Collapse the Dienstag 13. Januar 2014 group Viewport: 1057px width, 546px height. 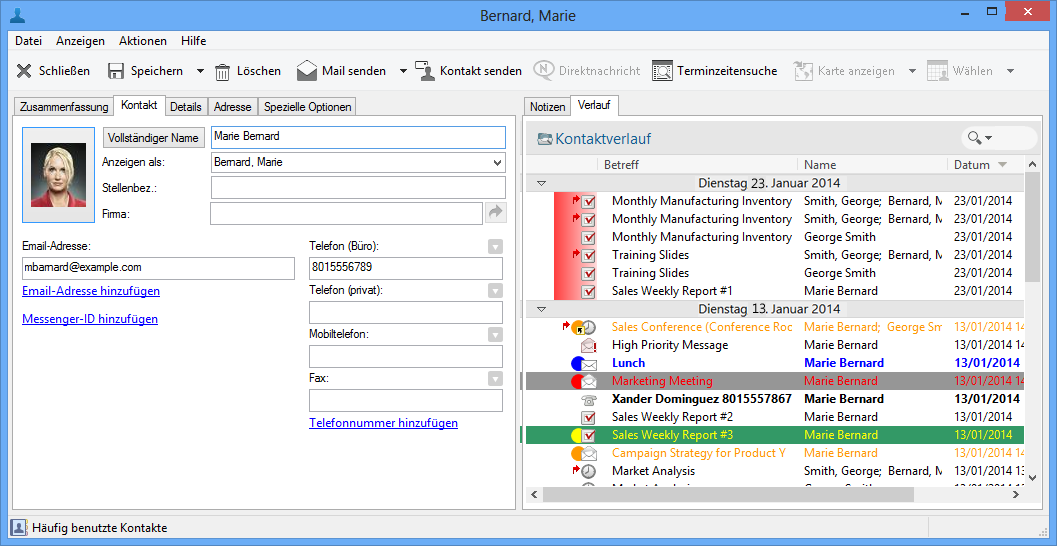[x=541, y=309]
